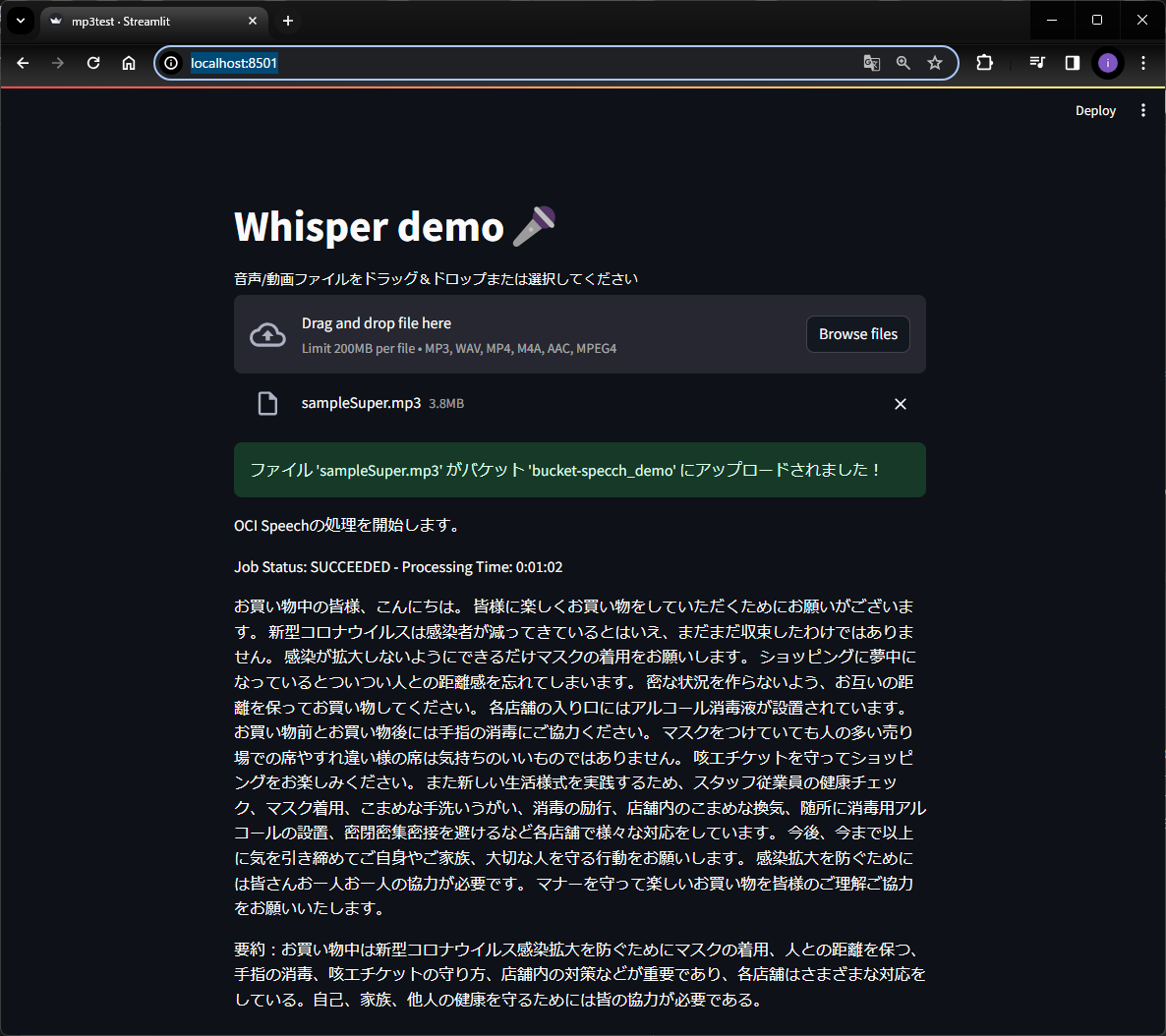Bookmark this page with the star icon

tap(934, 62)
